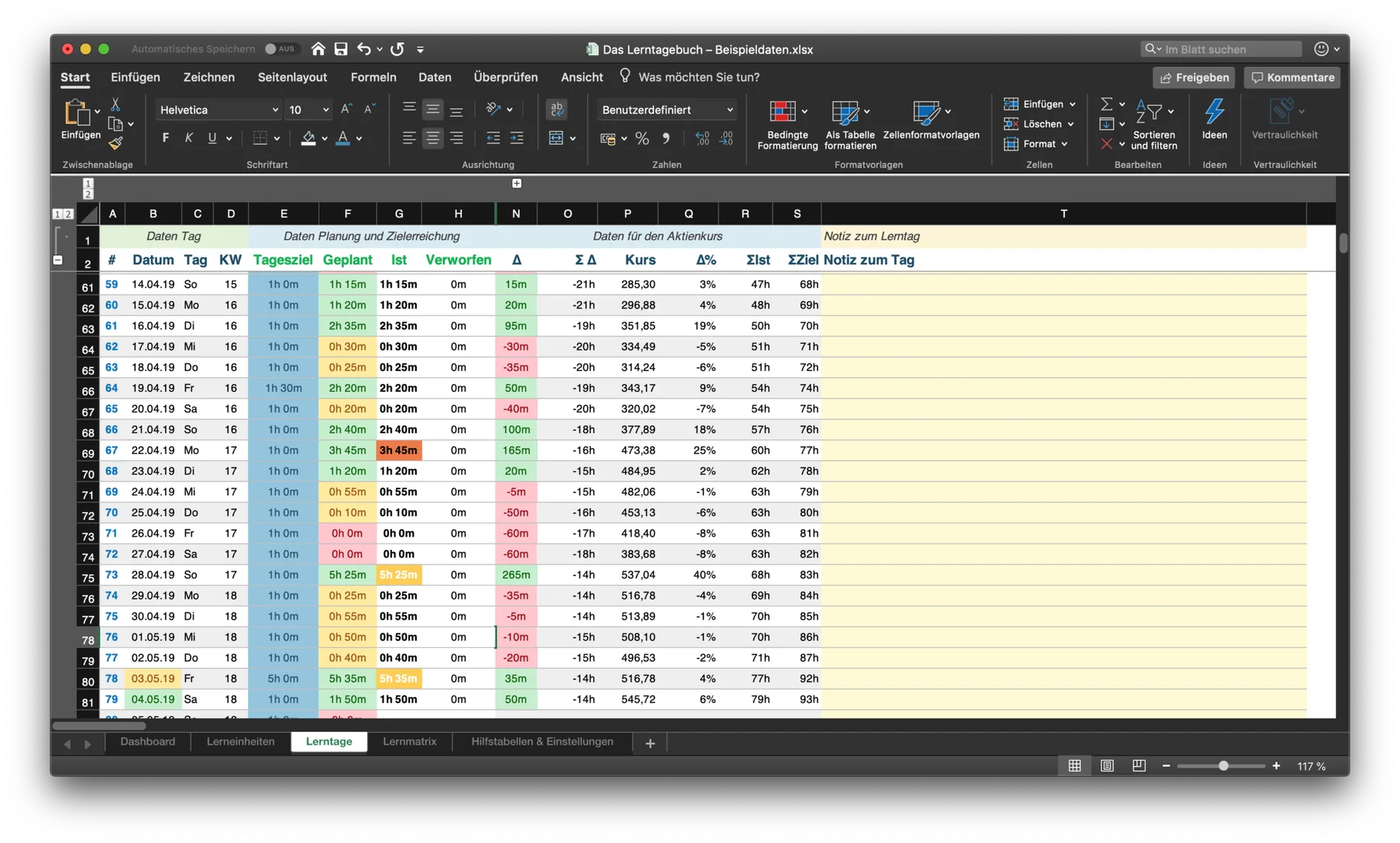This screenshot has height=843, width=1400.
Task: Toggle middle vertical alignment
Action: pos(432,110)
